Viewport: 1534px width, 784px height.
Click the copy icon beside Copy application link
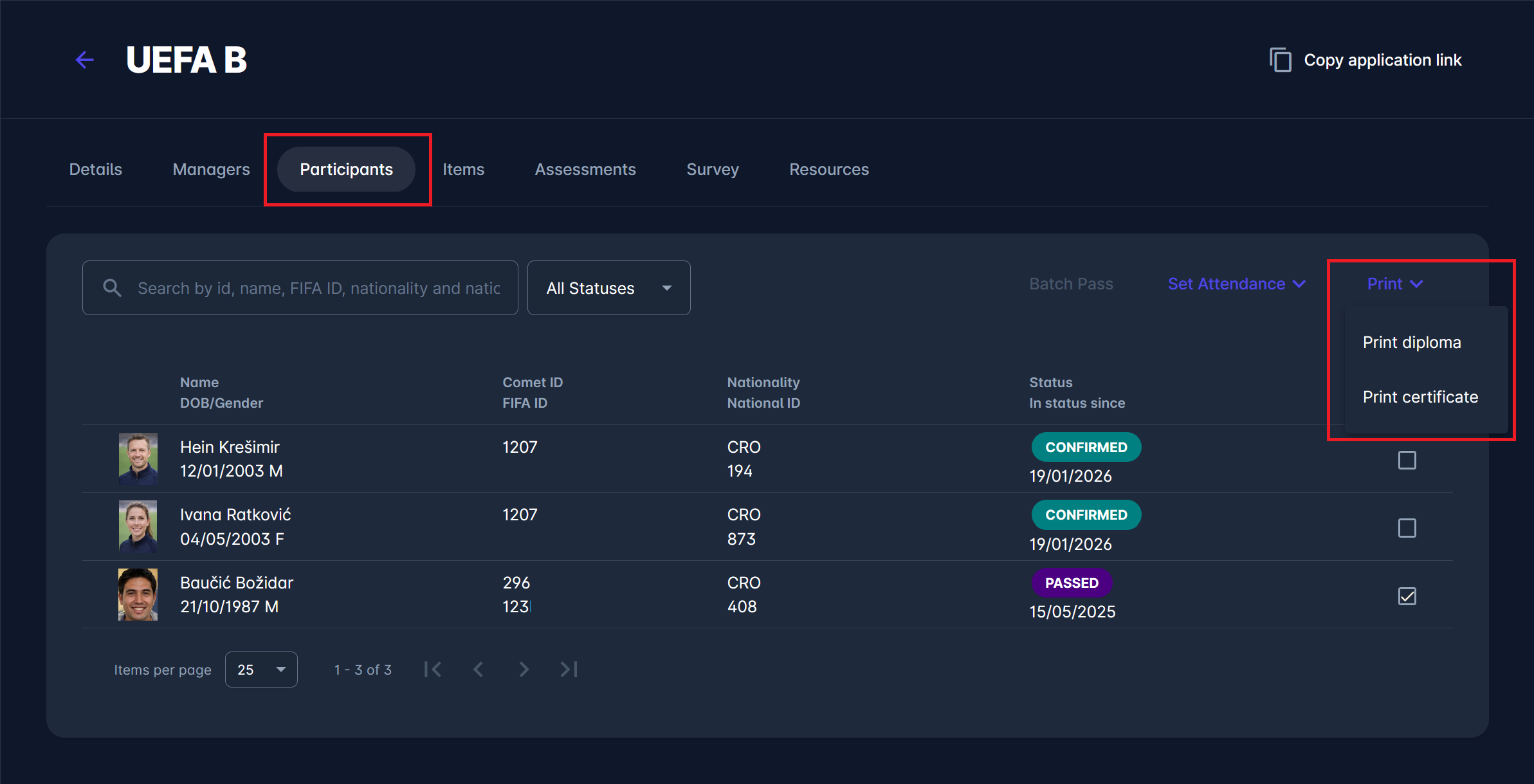1280,60
